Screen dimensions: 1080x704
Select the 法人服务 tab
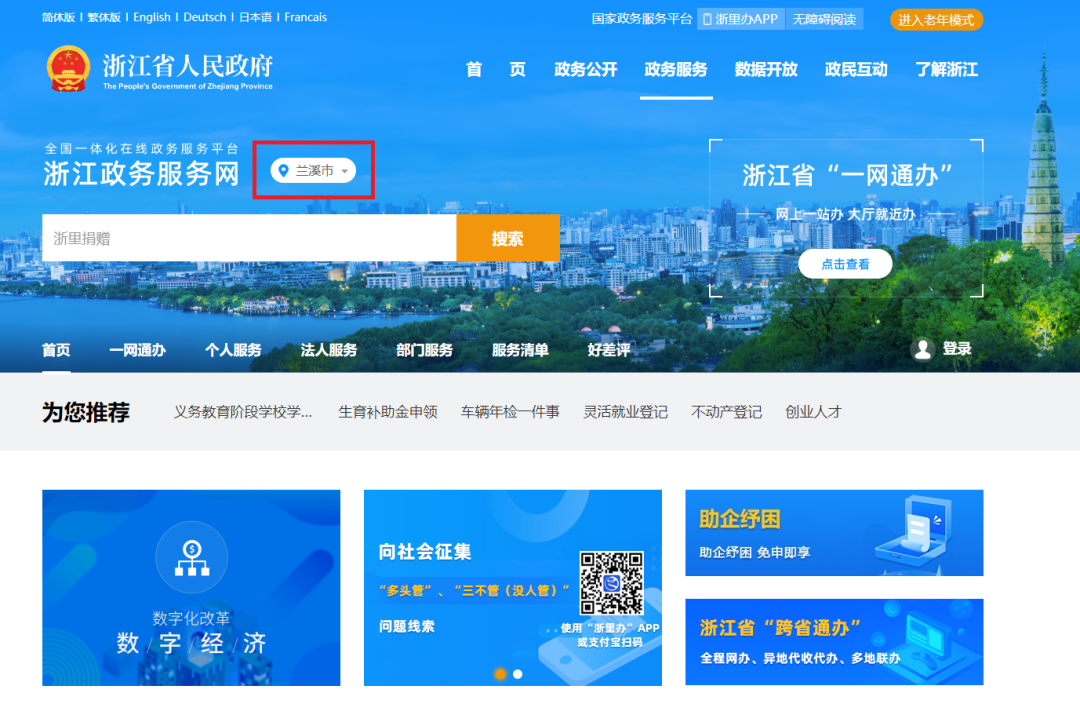pos(329,350)
